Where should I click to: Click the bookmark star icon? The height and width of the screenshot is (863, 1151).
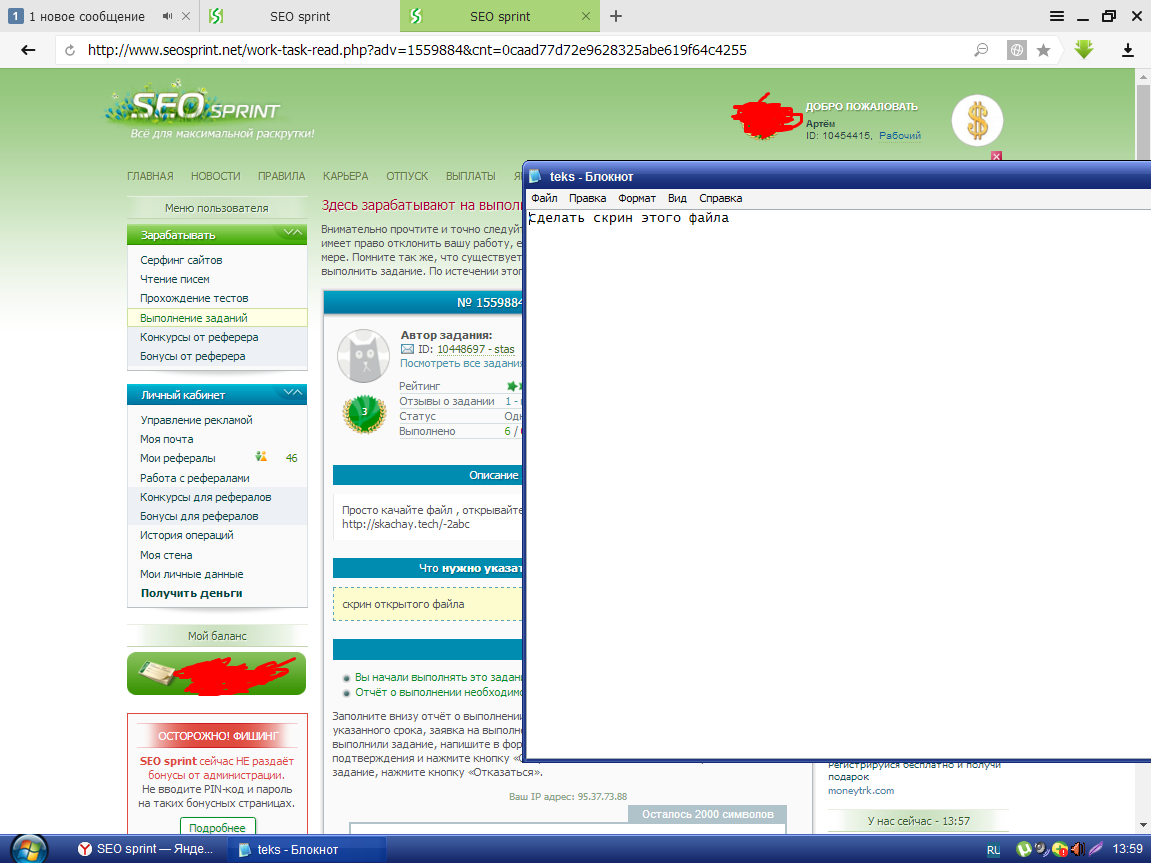click(1043, 50)
